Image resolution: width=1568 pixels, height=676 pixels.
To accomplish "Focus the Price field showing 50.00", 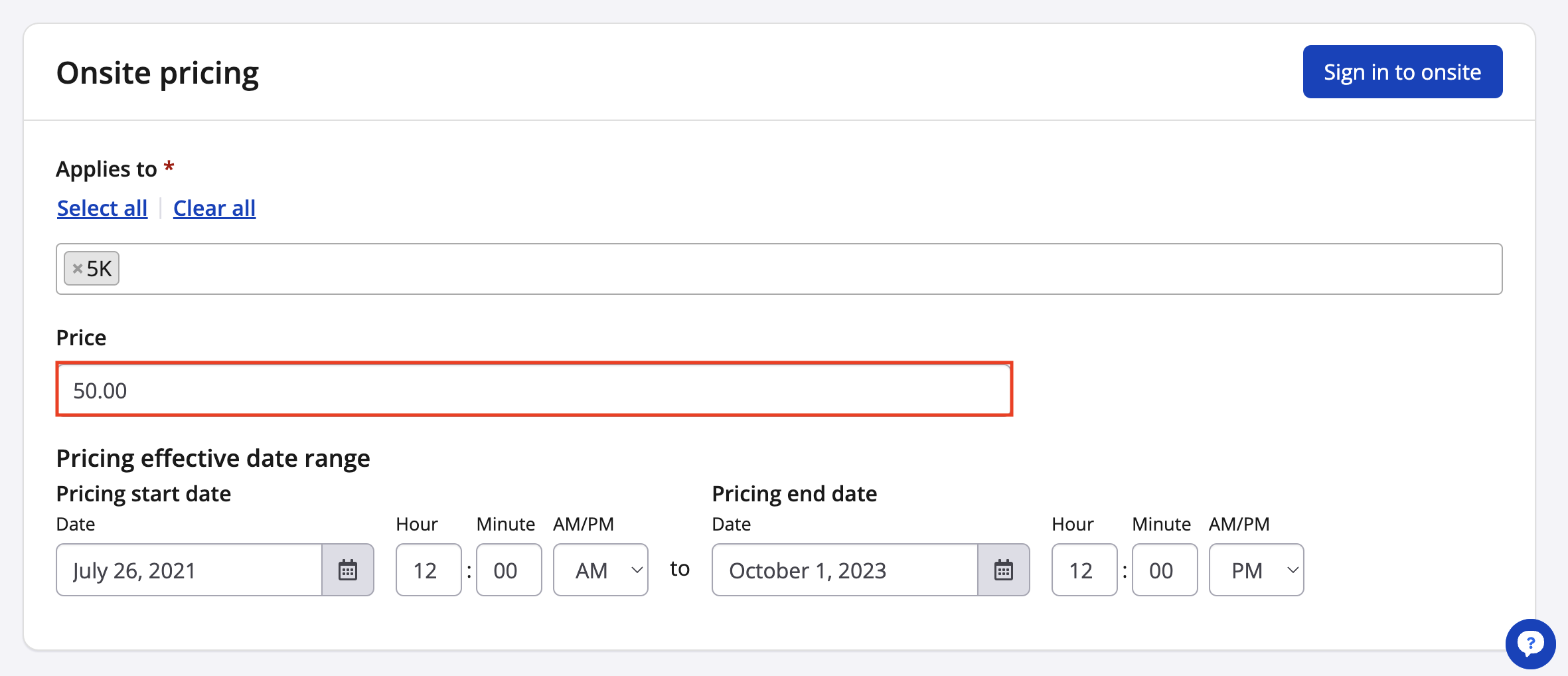I will tap(534, 390).
